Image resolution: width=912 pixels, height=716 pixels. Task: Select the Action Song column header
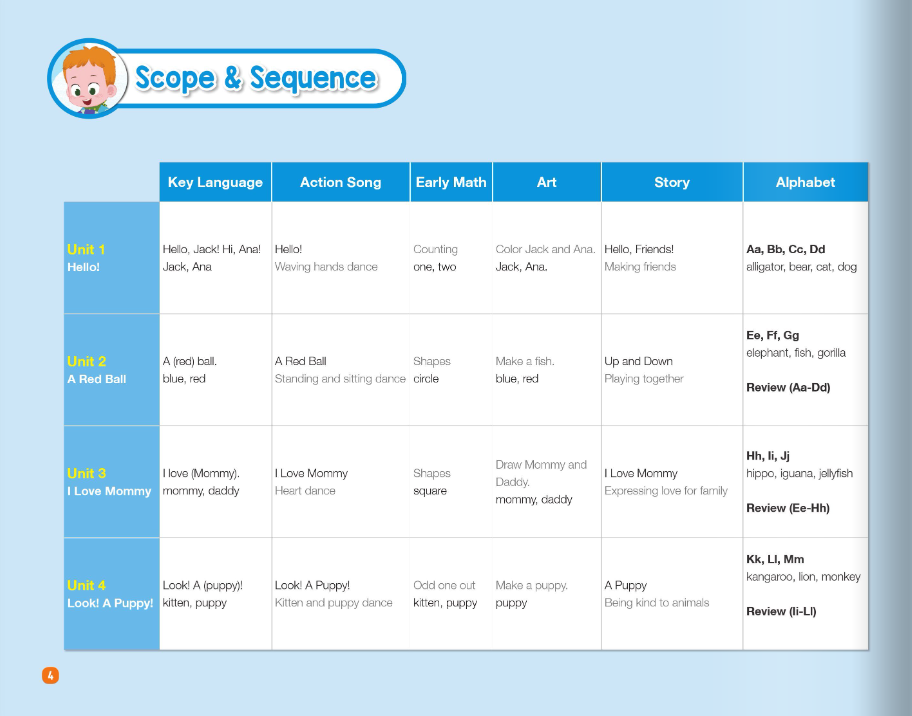pos(340,182)
